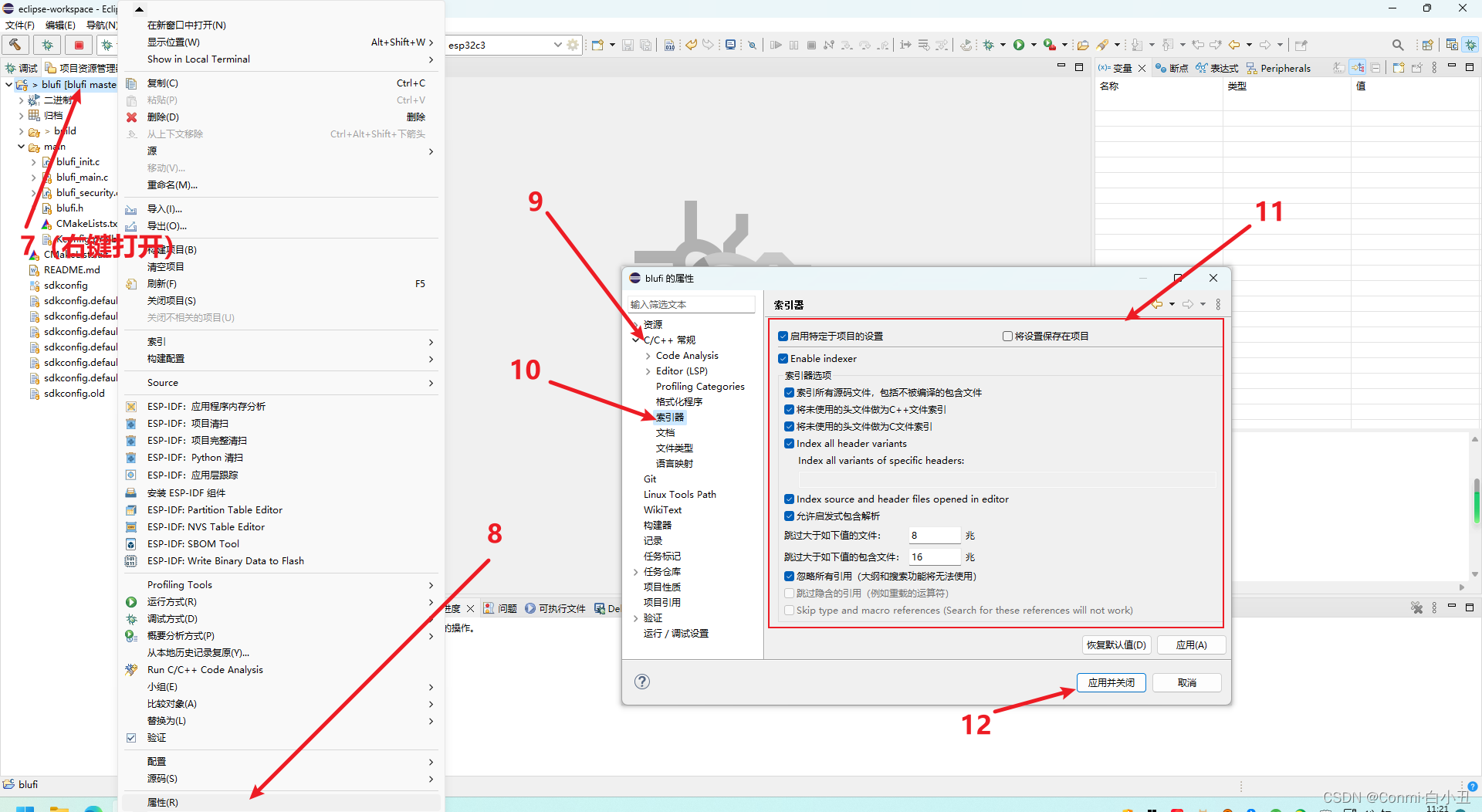The height and width of the screenshot is (812, 1482).
Task: Click ESP-IDF SBOM Tool menu entry
Action: 193,544
